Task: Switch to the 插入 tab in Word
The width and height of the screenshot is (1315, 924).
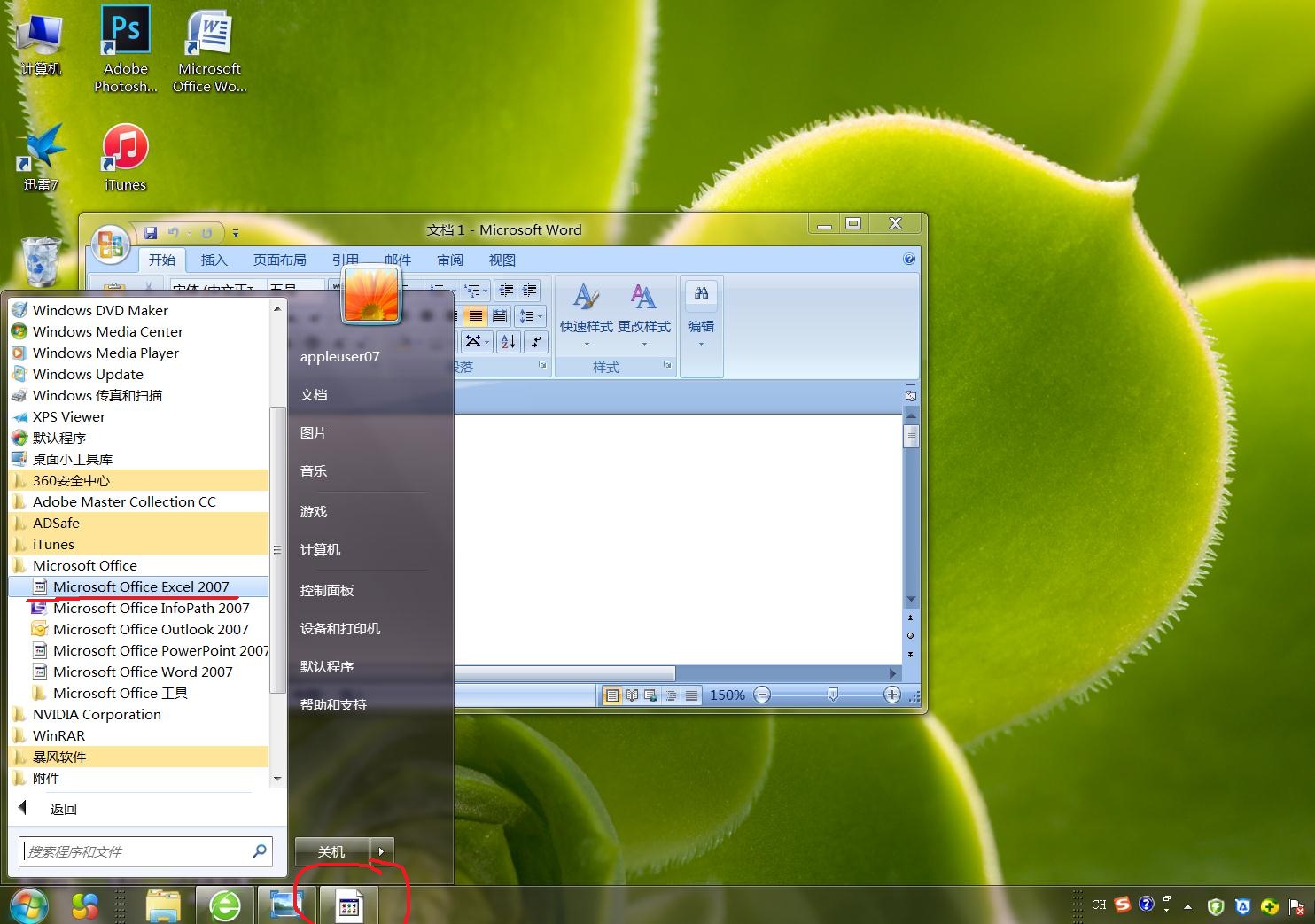Action: 214,260
